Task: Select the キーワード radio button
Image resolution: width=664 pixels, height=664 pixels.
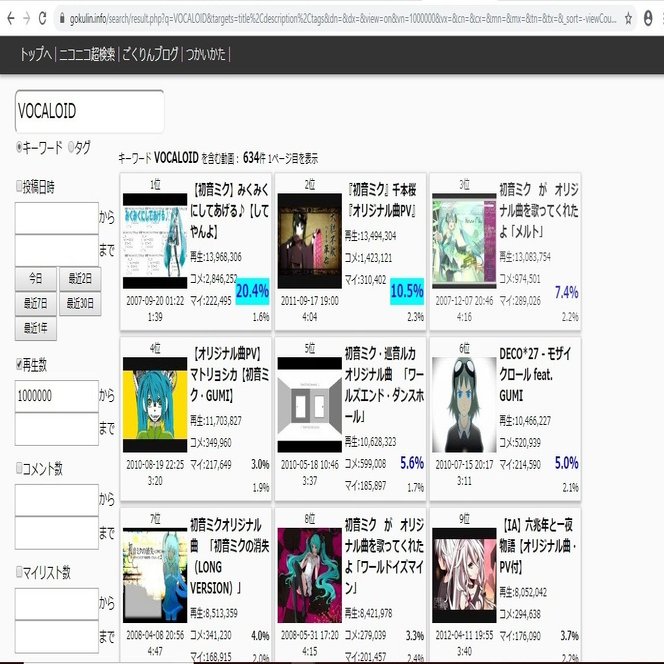Action: 19,147
